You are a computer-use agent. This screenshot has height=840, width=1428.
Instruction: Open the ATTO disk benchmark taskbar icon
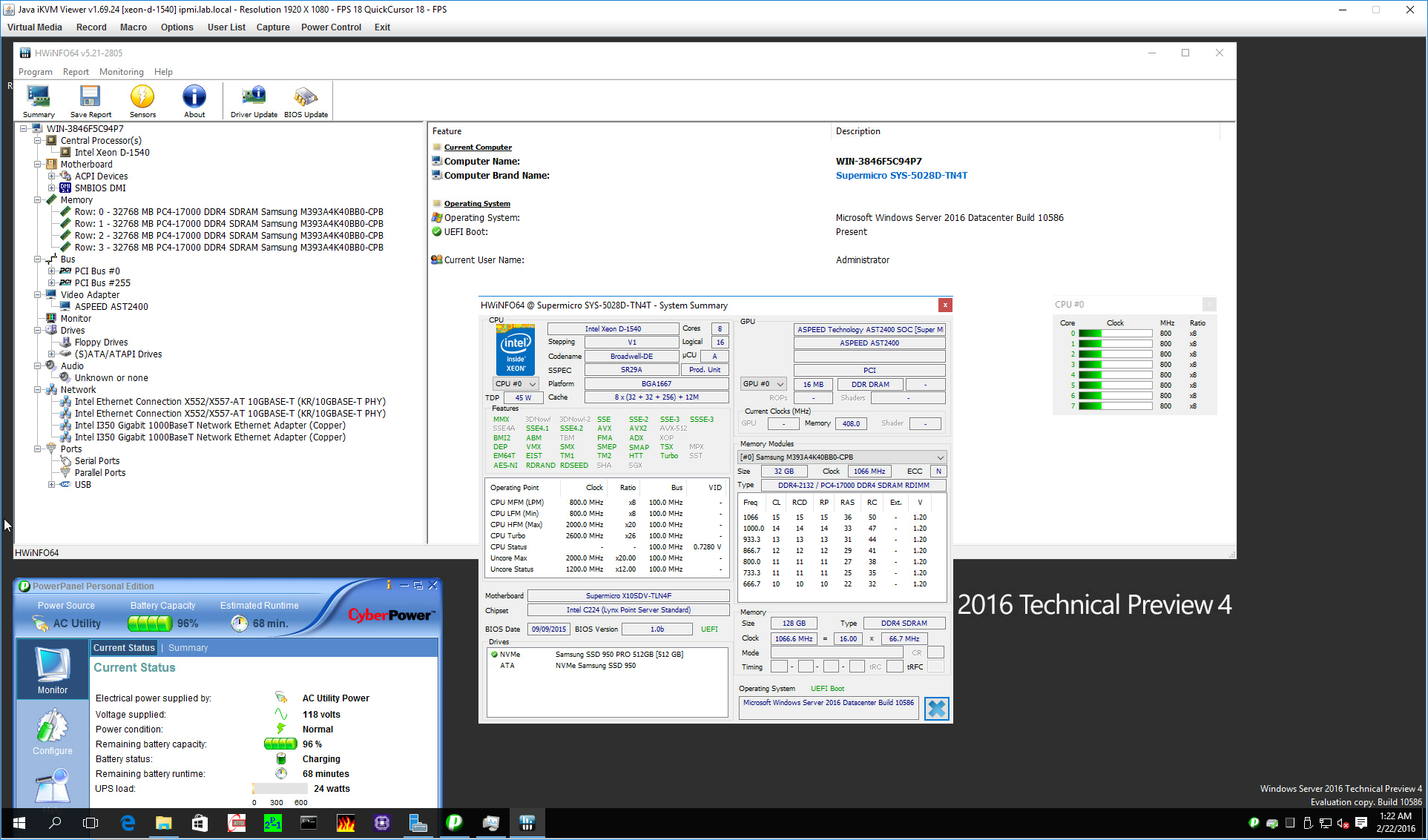click(237, 823)
